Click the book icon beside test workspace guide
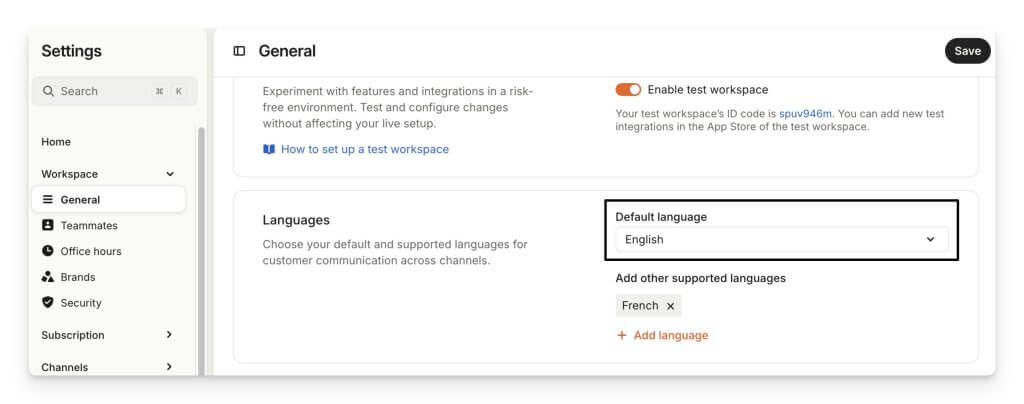The image size is (1024, 404). pos(269,149)
